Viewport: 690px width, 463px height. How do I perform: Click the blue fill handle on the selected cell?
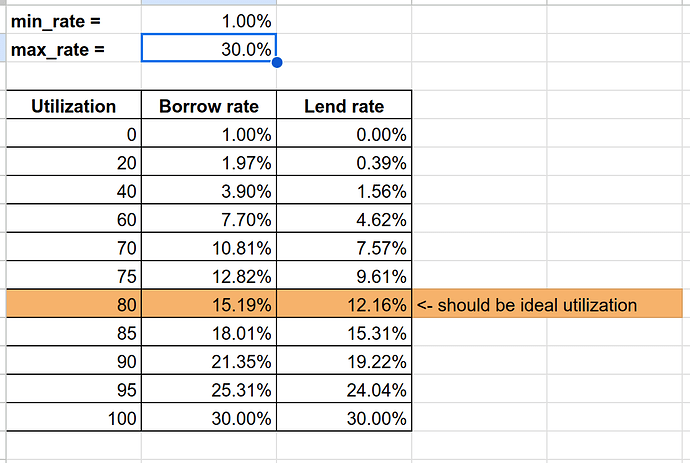(277, 62)
